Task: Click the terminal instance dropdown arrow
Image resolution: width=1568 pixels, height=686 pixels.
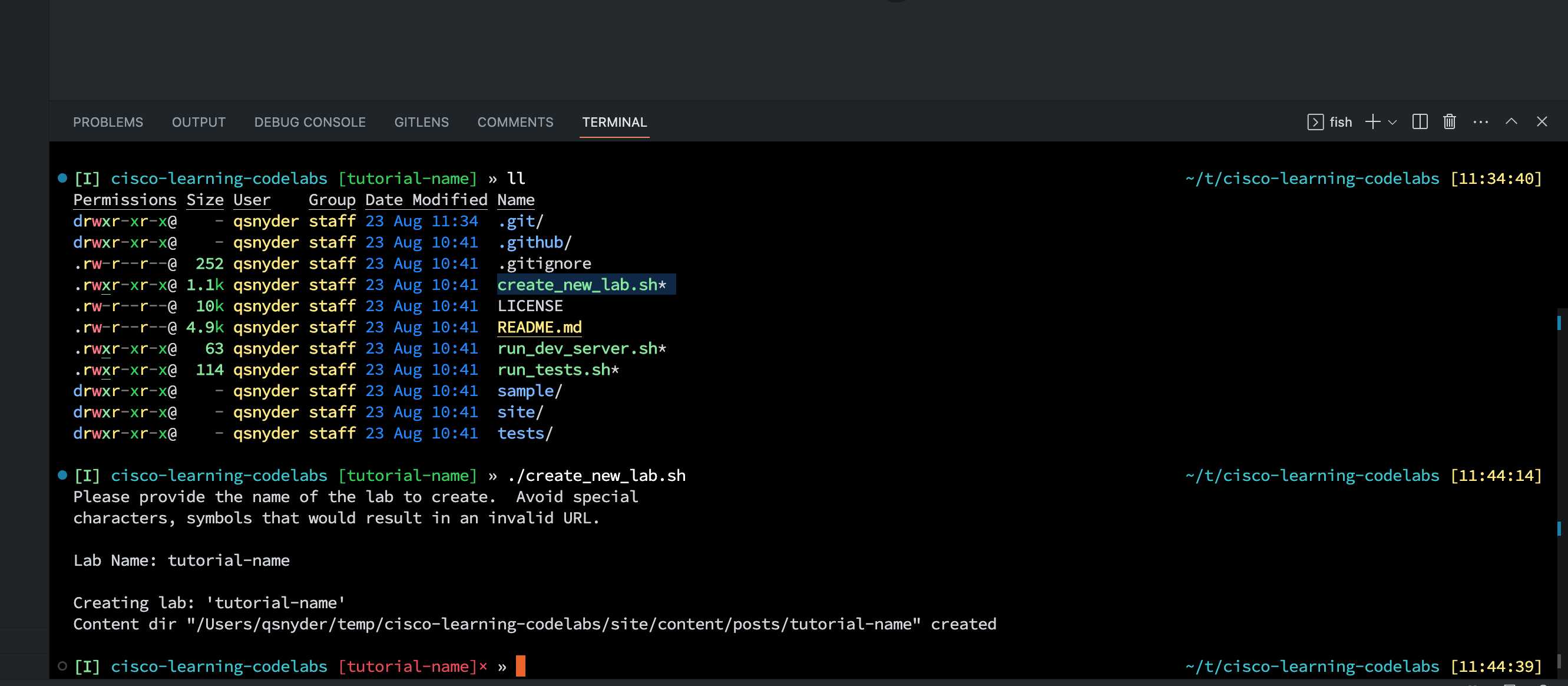Action: coord(1391,122)
